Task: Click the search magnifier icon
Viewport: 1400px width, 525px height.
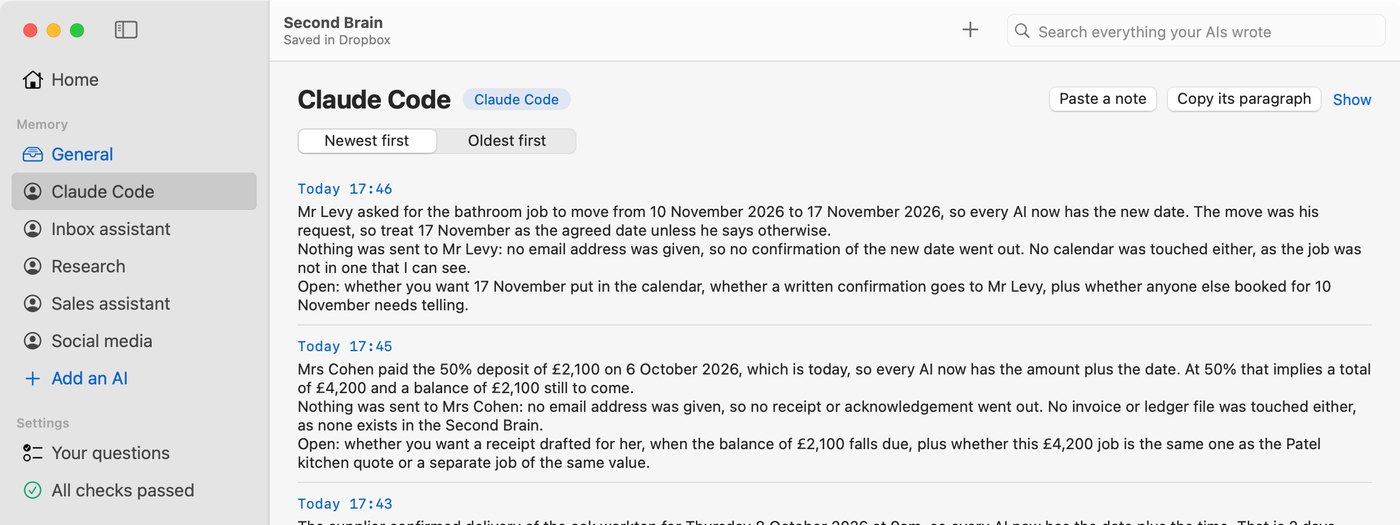Action: 1022,31
